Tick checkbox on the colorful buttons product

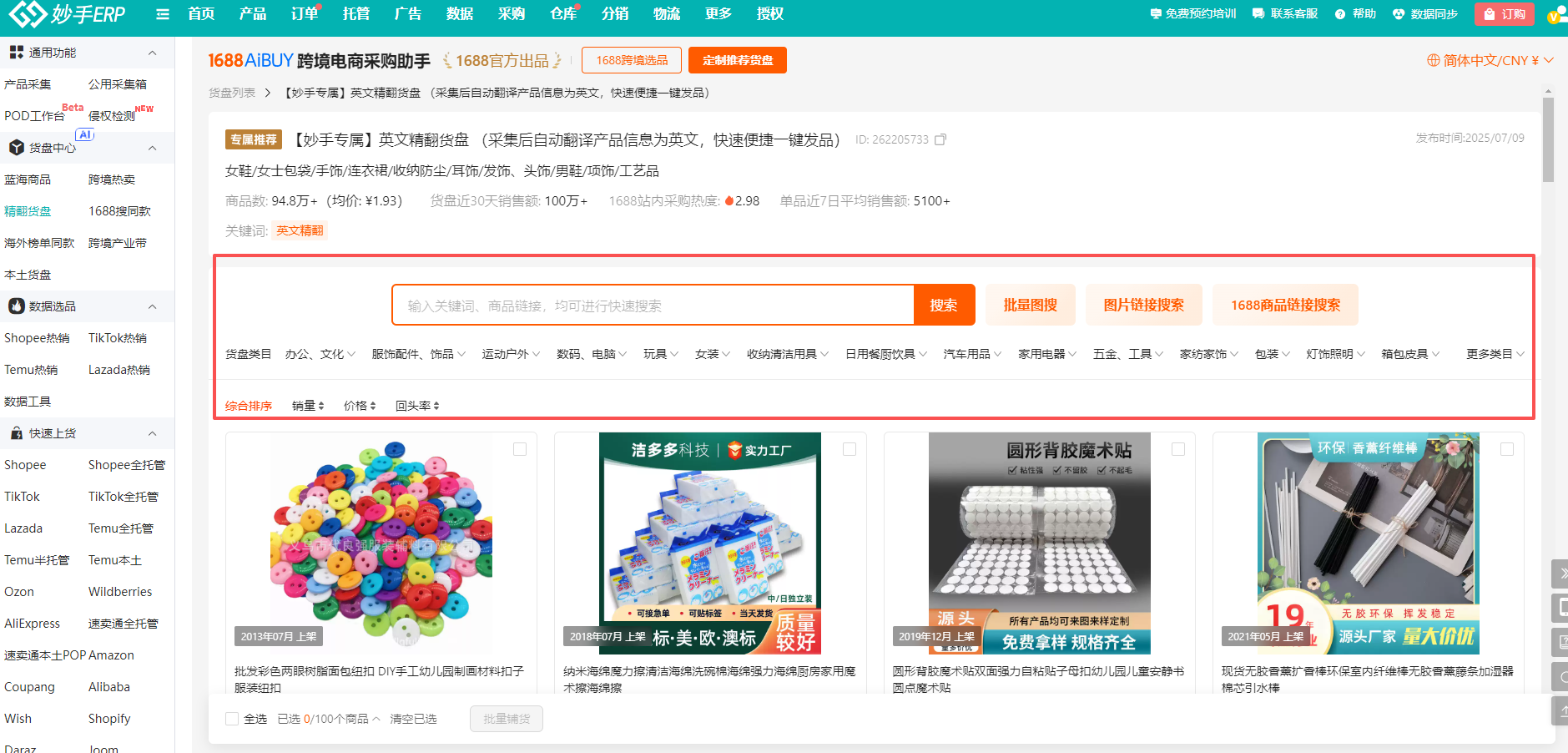pyautogui.click(x=520, y=449)
